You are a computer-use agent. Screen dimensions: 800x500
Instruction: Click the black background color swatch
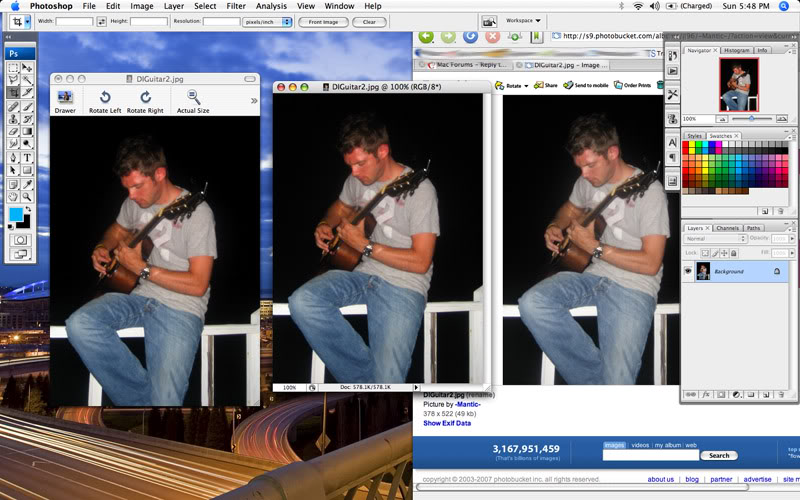click(x=26, y=224)
